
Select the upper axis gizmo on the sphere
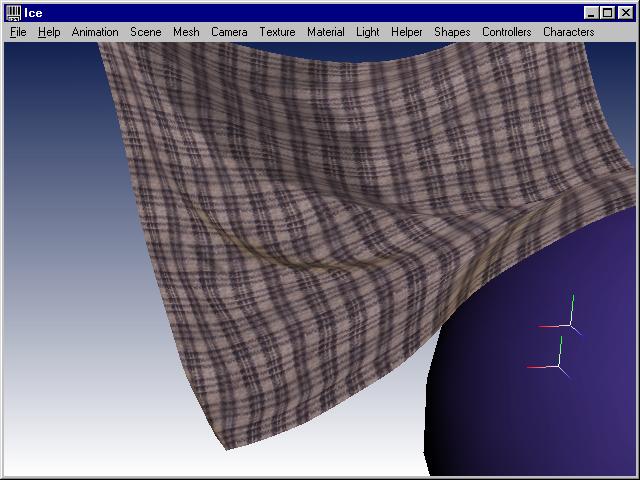(570, 325)
